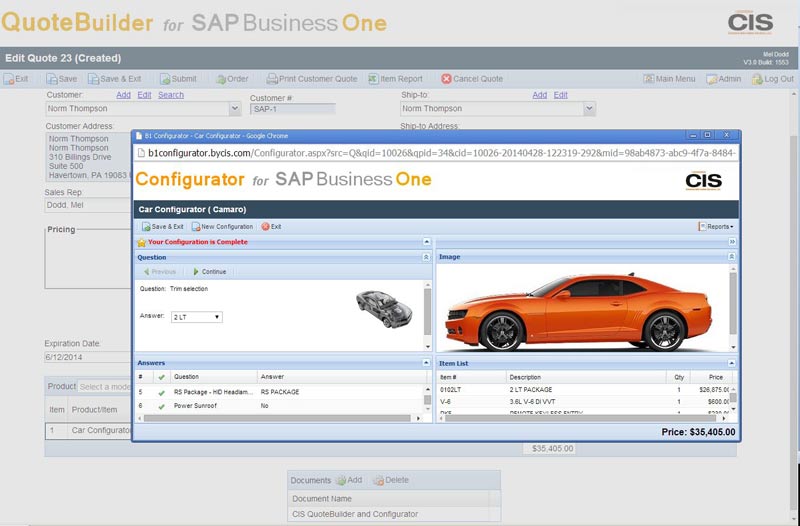The width and height of the screenshot is (800, 526).
Task: Collapse the Question panel
Action: [x=427, y=257]
